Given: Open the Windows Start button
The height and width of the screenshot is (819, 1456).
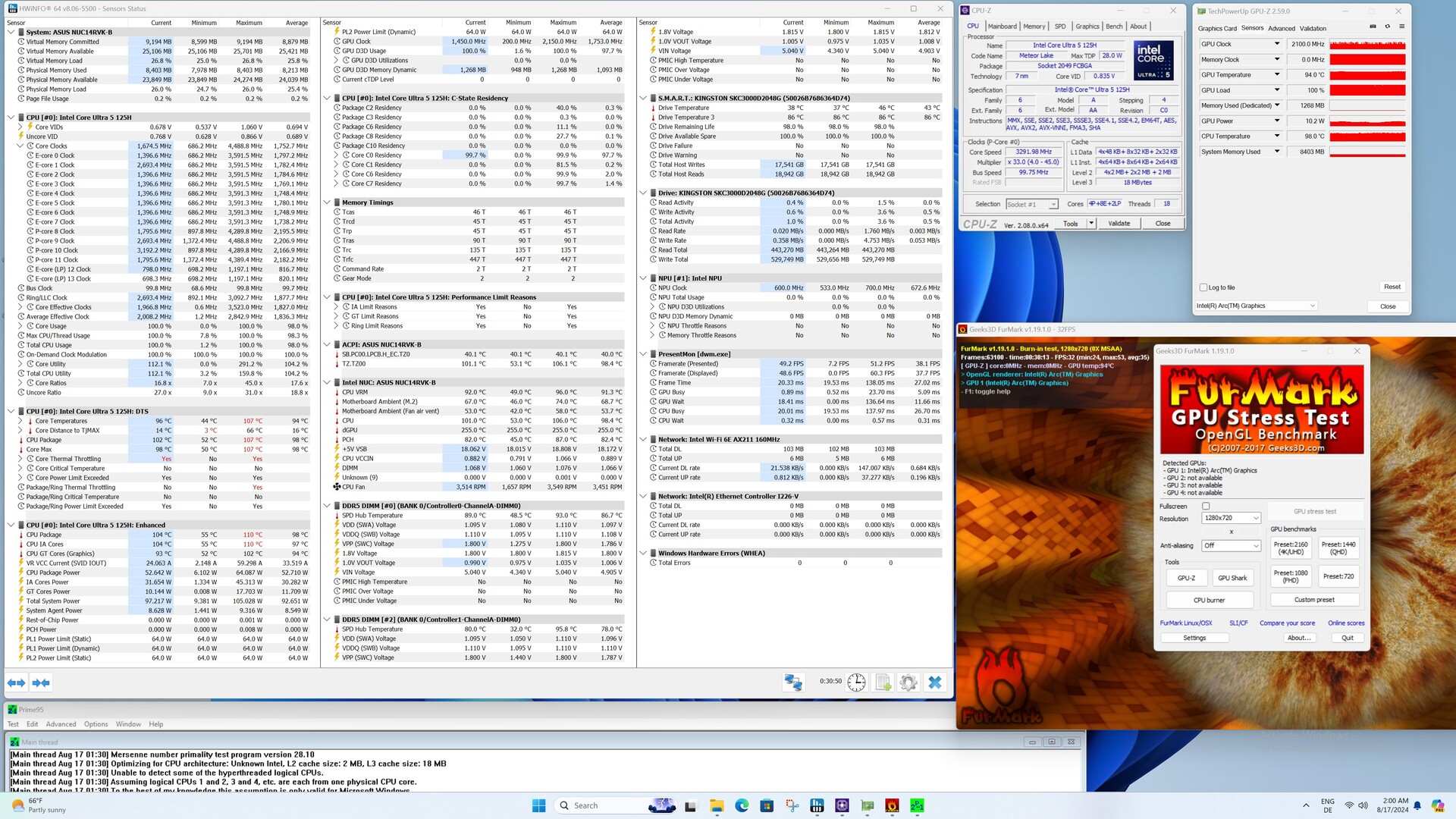Looking at the screenshot, I should pyautogui.click(x=538, y=805).
